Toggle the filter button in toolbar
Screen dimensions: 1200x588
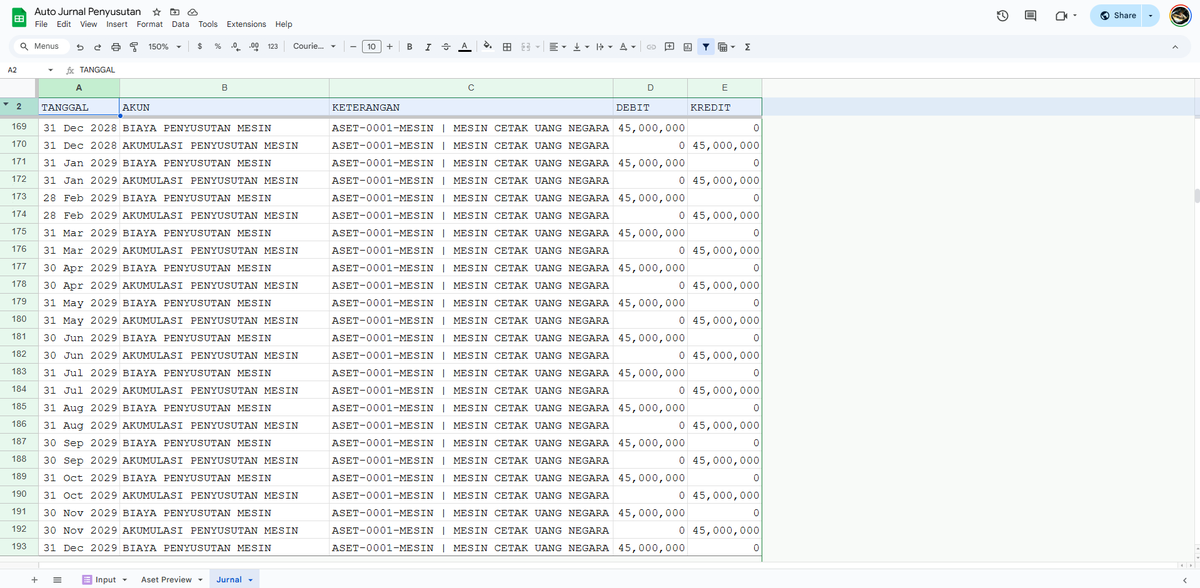pos(706,46)
